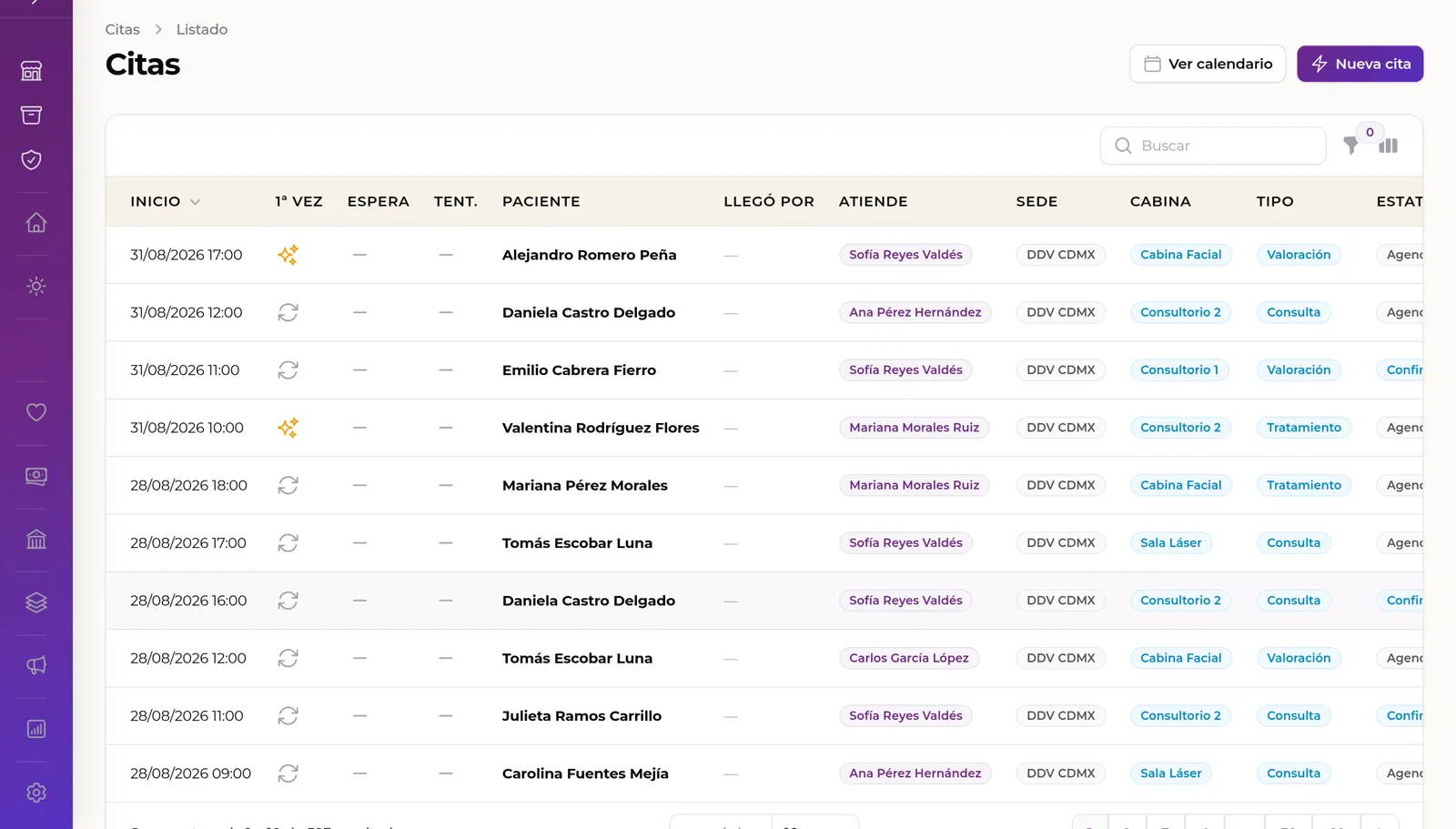Viewport: 1456px width, 829px height.
Task: Toggle table columns icon
Action: pos(1389,146)
